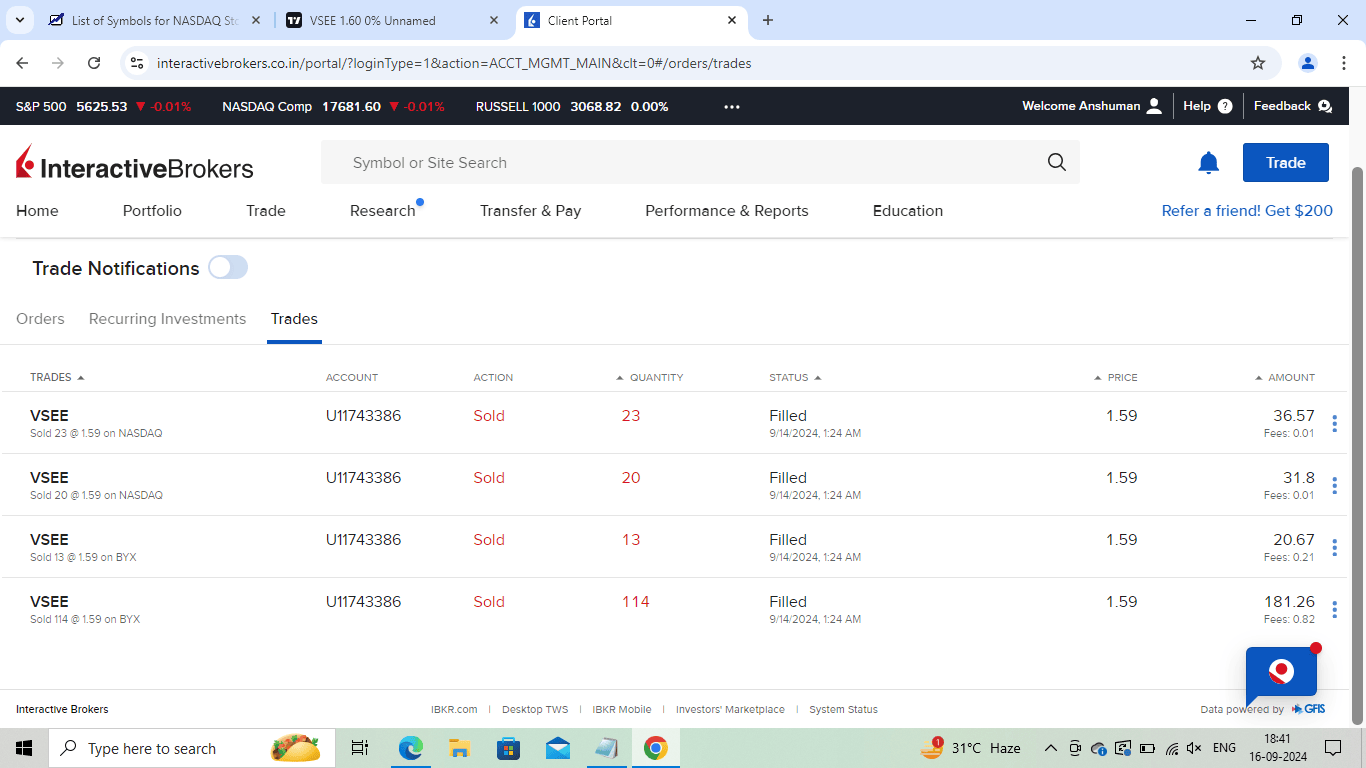This screenshot has height=768, width=1366.
Task: Open the Feedback chat icon in the header
Action: tap(1325, 106)
